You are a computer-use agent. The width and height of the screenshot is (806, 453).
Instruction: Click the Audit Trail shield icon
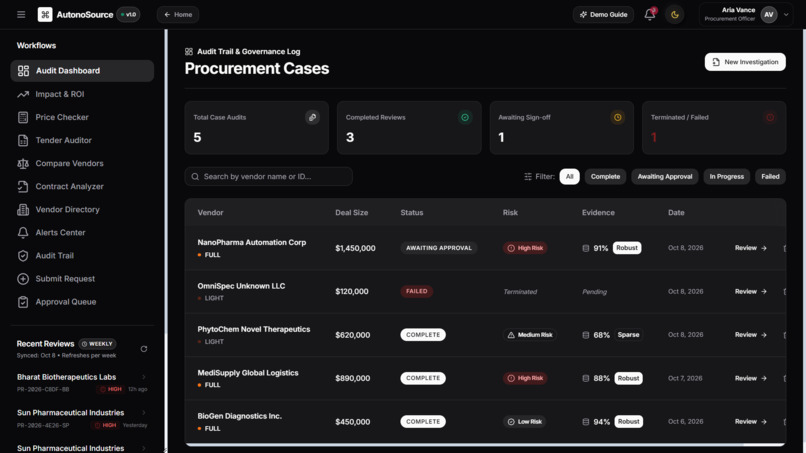click(23, 256)
